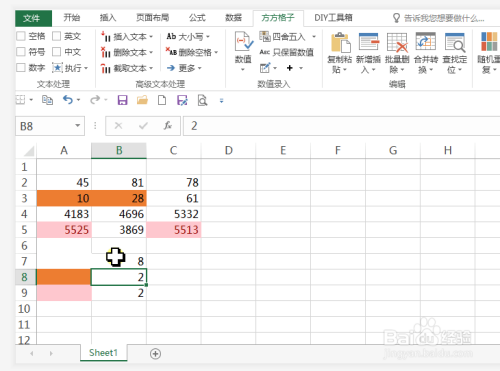The width and height of the screenshot is (500, 371).
Task: Click the select-all triangle corner of the grid
Action: pos(28,151)
